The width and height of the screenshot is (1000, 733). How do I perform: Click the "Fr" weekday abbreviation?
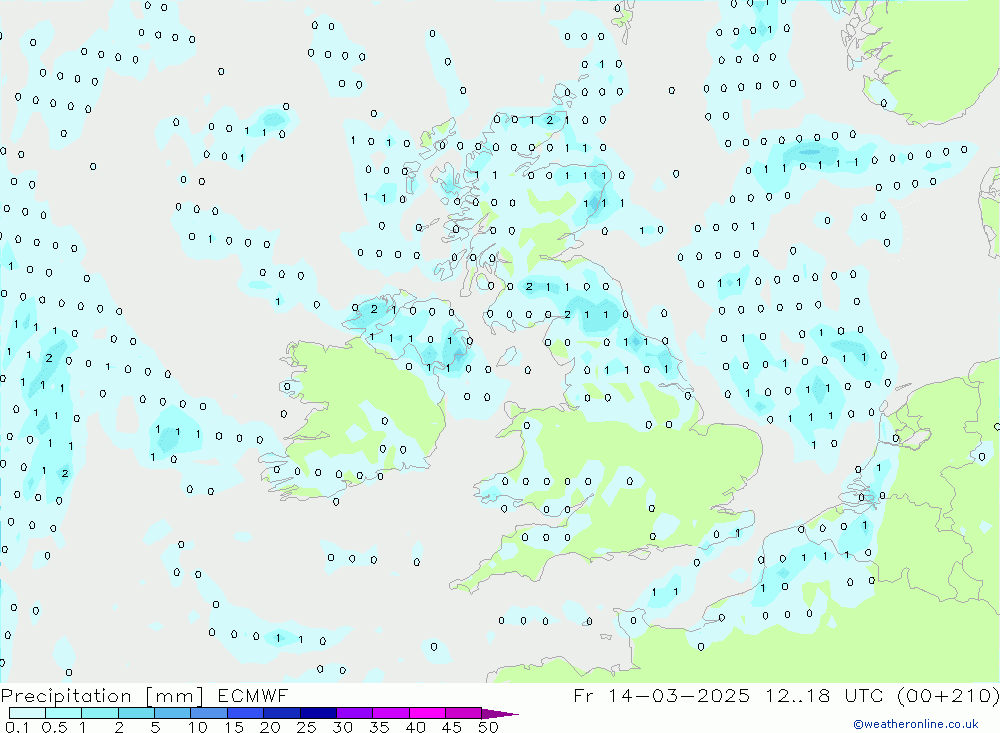(x=584, y=695)
